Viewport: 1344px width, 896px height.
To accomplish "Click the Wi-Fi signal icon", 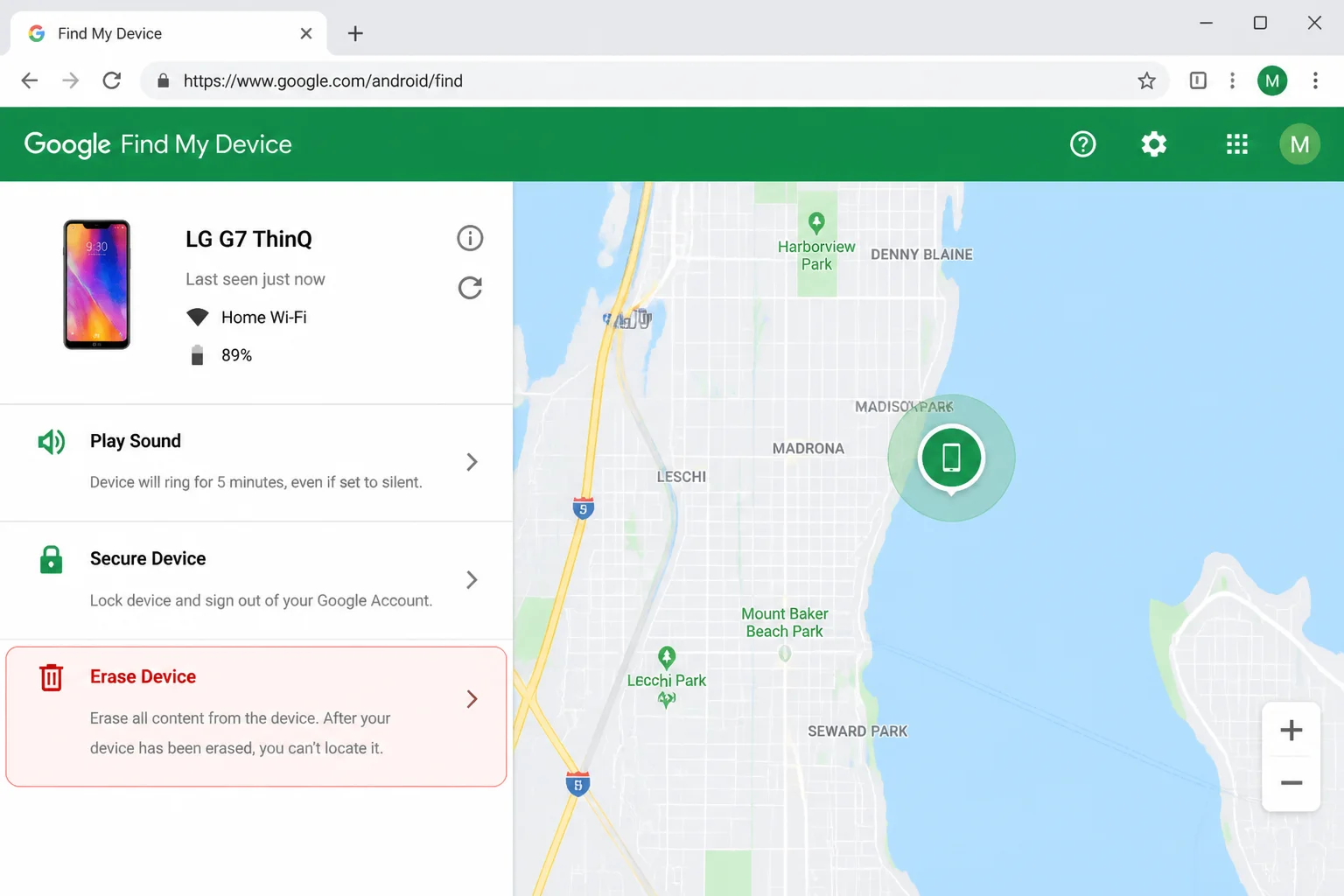I will point(198,317).
